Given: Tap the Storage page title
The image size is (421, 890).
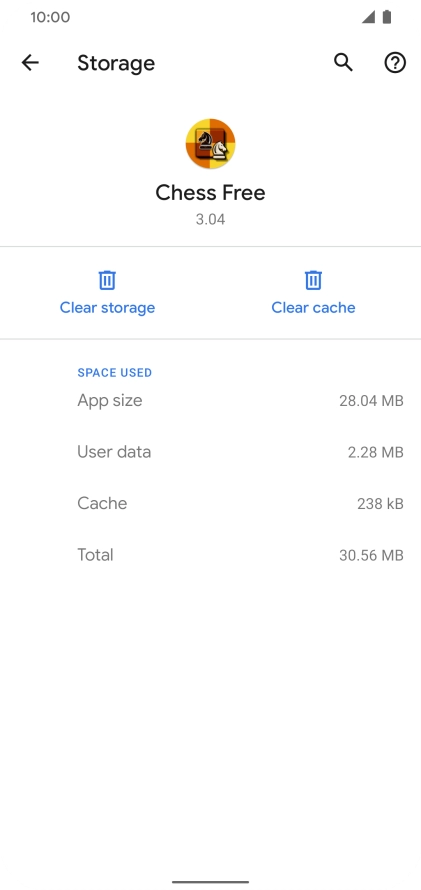Looking at the screenshot, I should [116, 63].
